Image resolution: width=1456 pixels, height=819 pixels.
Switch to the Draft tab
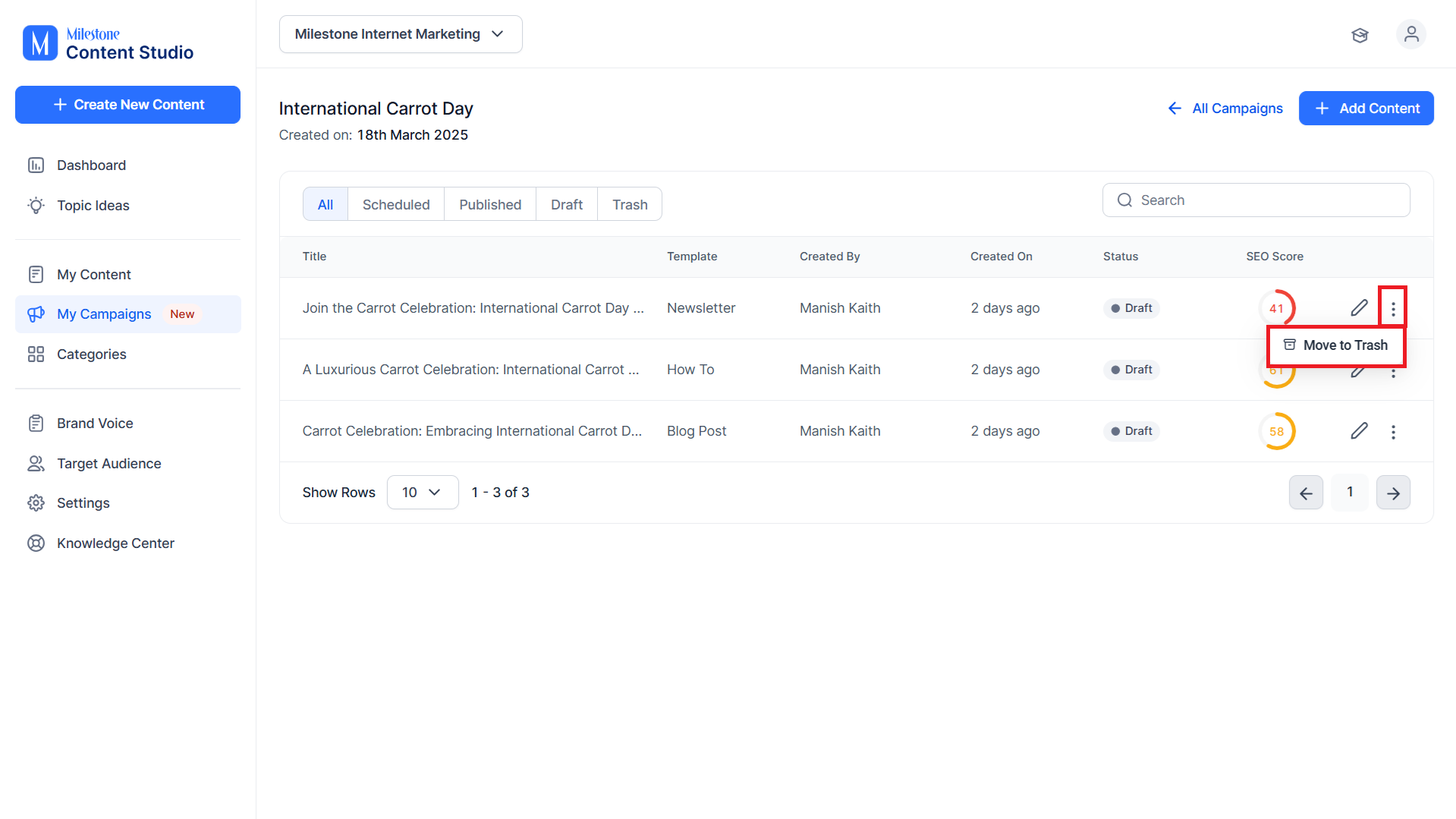[567, 204]
